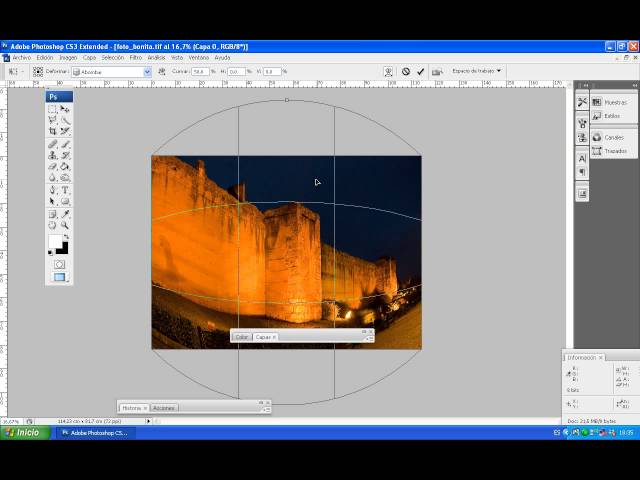Select the Shape tool

click(65, 202)
